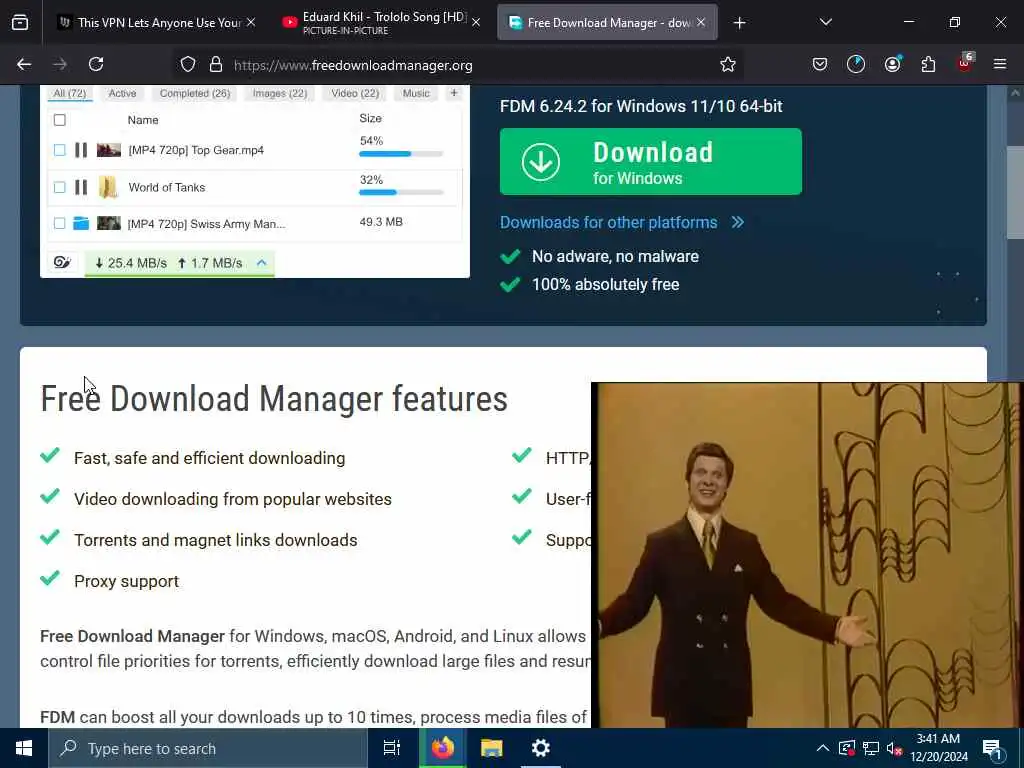Toggle the snail speed-limit mode icon
The image size is (1024, 768).
pyautogui.click(x=63, y=263)
